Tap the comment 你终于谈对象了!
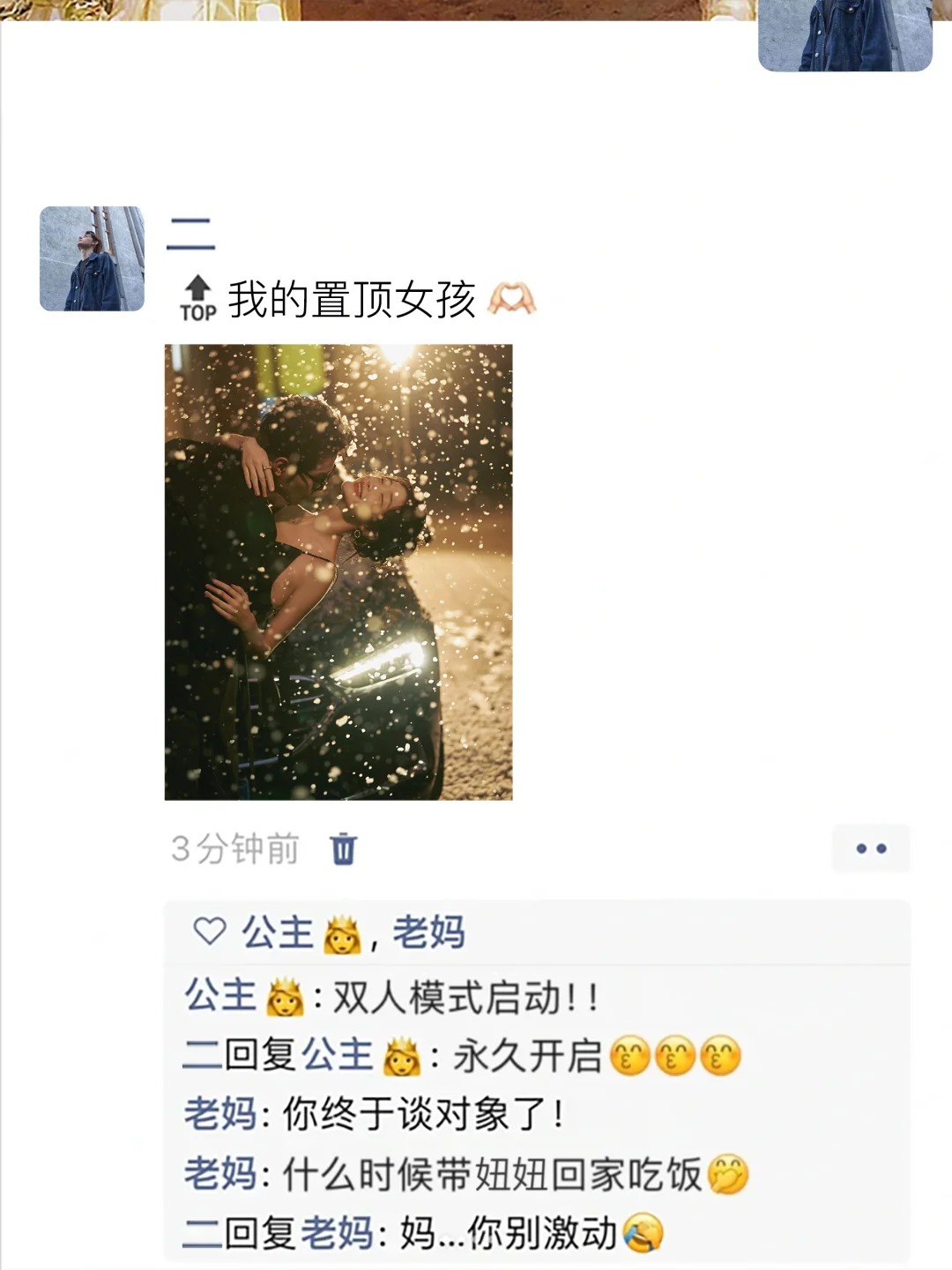 point(423,1114)
